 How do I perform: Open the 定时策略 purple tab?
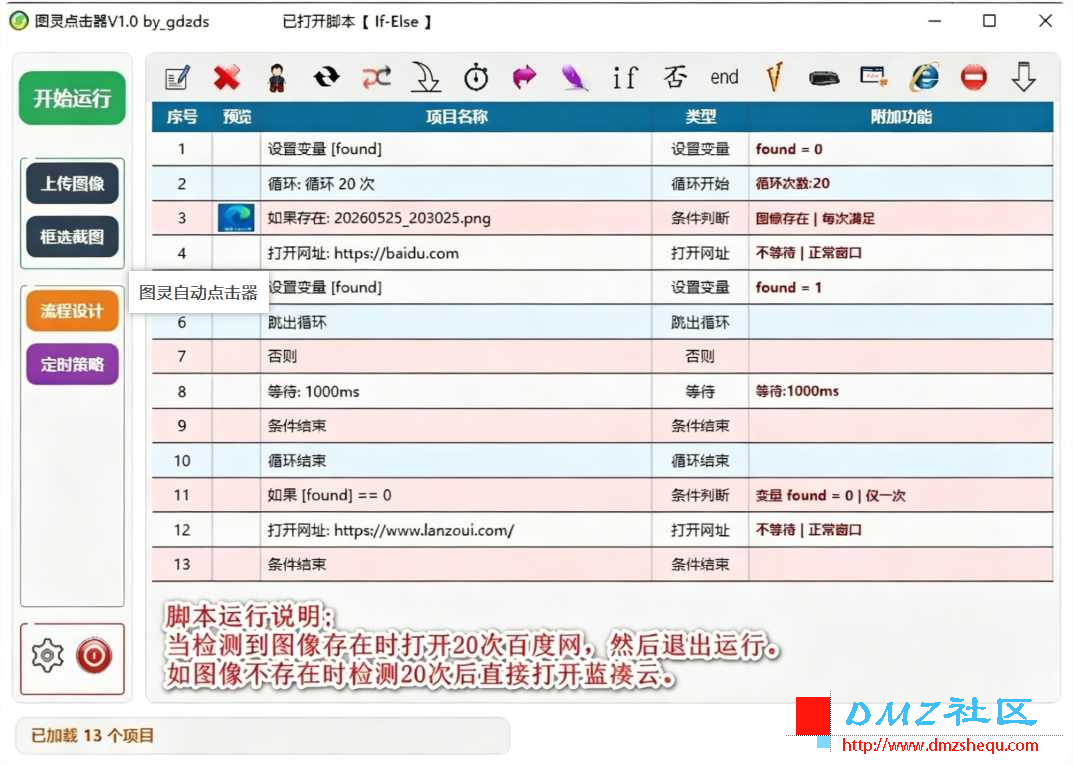[x=72, y=364]
